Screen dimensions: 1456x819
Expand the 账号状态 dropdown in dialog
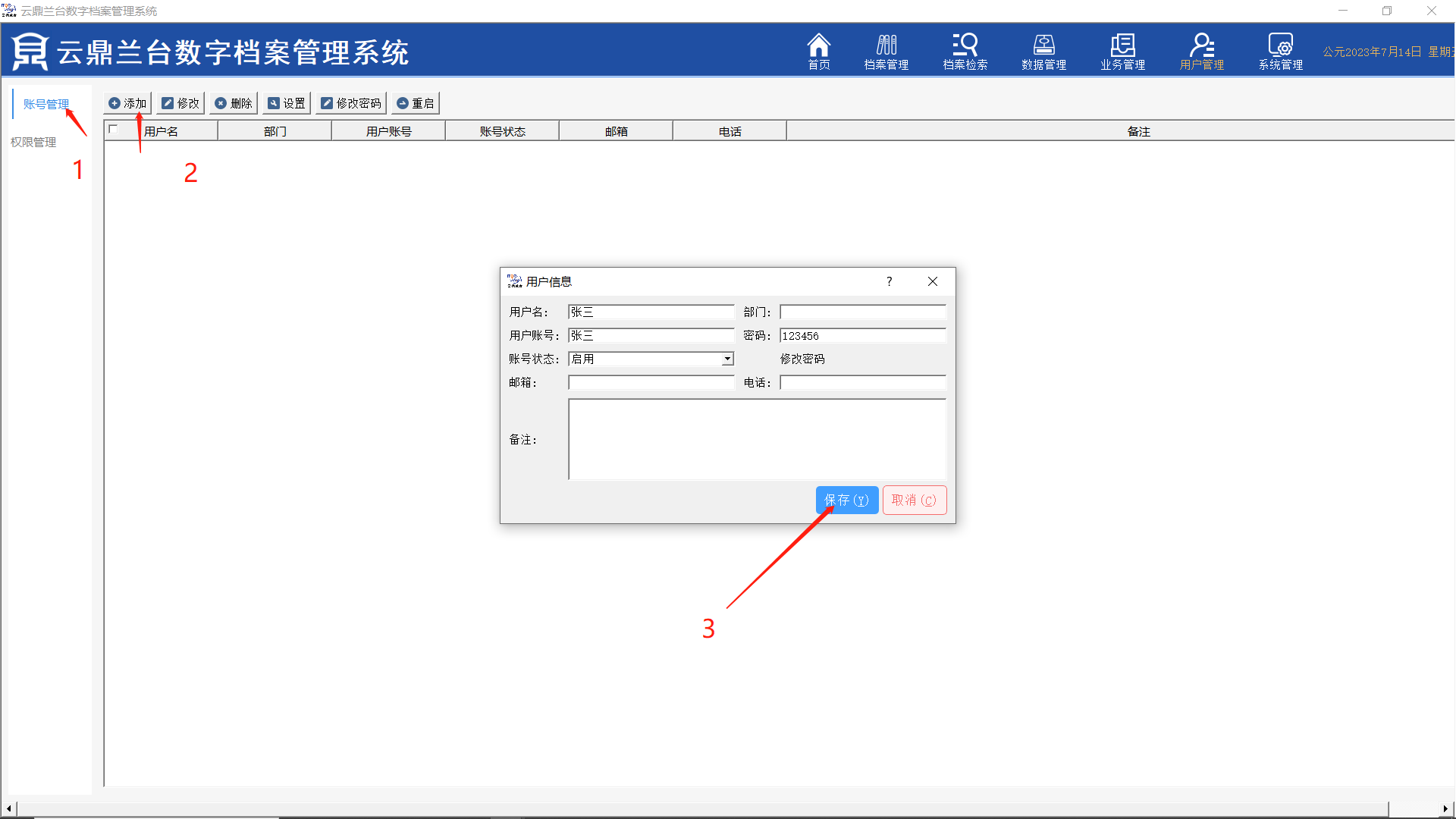pos(727,359)
